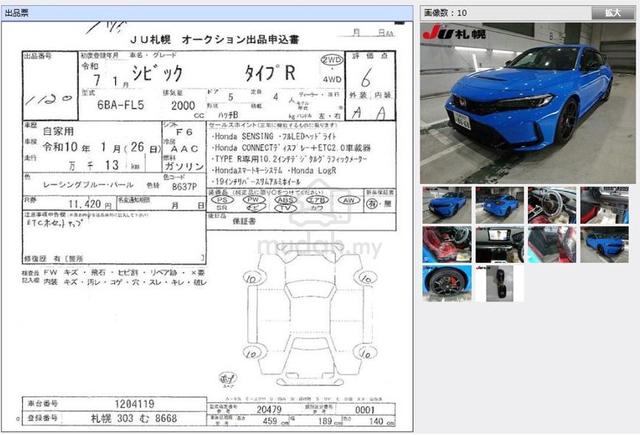Select wheel with red caliper thumbnail
The width and height of the screenshot is (640, 435).
pos(447,284)
